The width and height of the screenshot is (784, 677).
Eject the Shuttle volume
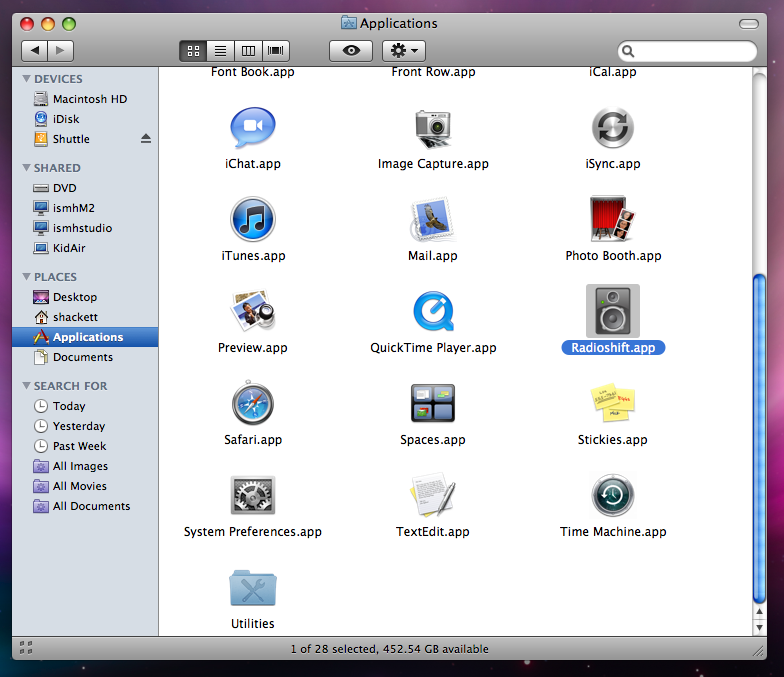point(146,138)
